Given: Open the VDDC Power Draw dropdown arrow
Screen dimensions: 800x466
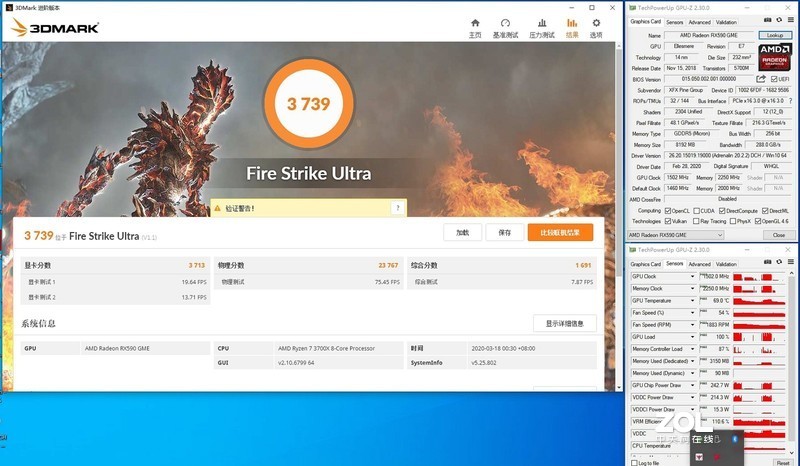Looking at the screenshot, I should (692, 398).
